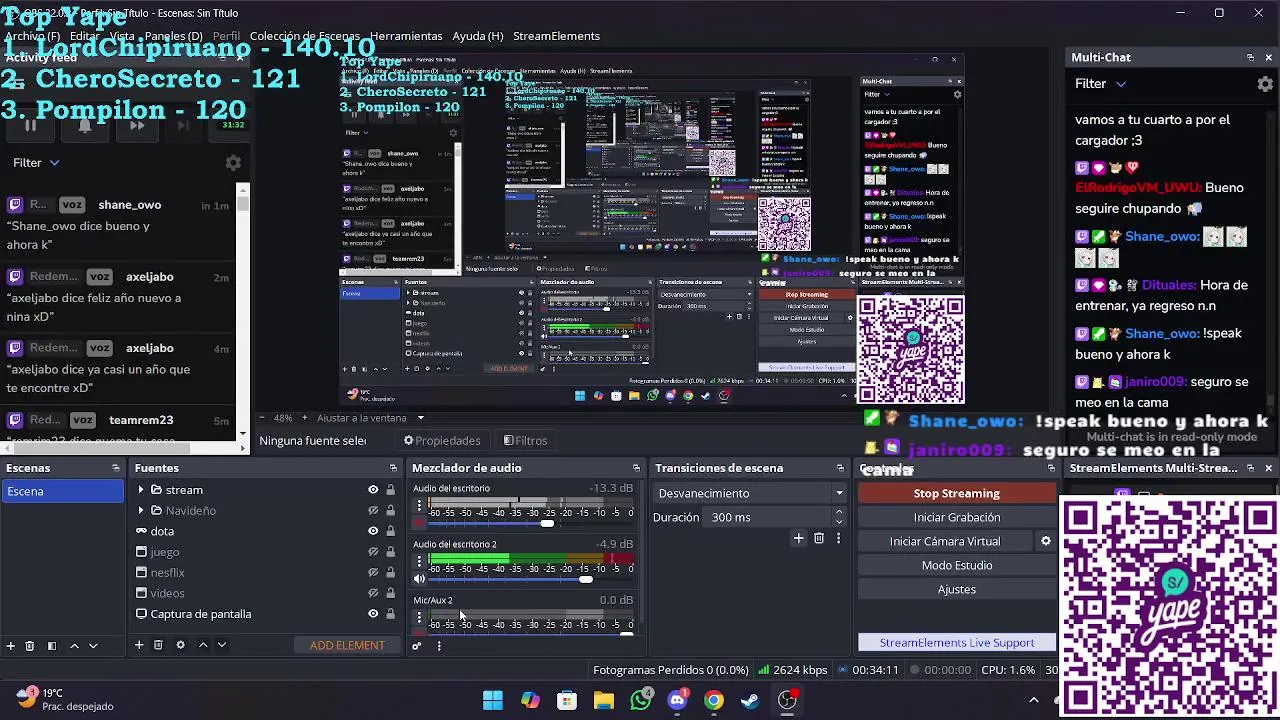The image size is (1280, 720).
Task: Open advanced audio properties gears icon
Action: point(417,646)
